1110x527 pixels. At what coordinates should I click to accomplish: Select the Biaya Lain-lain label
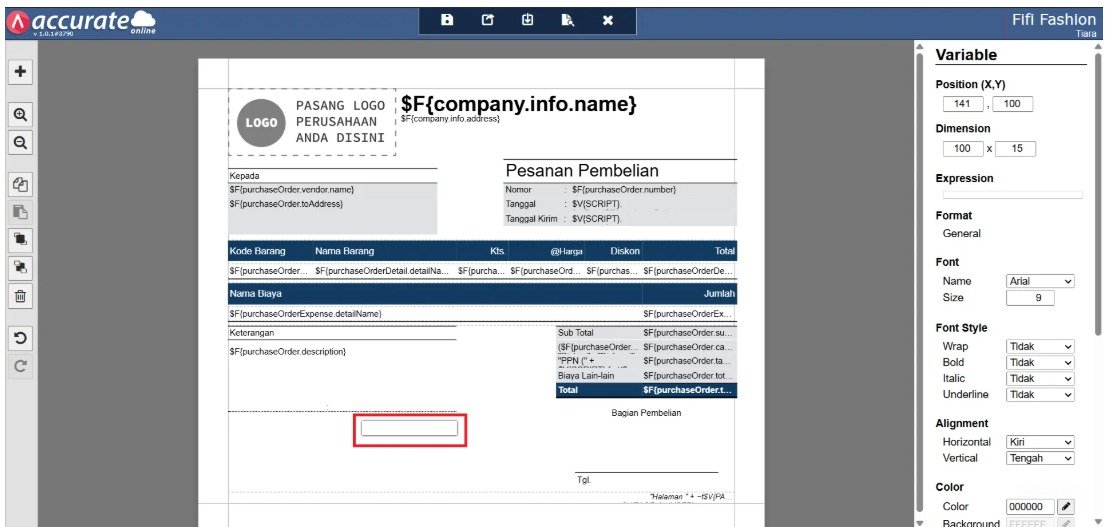586,376
